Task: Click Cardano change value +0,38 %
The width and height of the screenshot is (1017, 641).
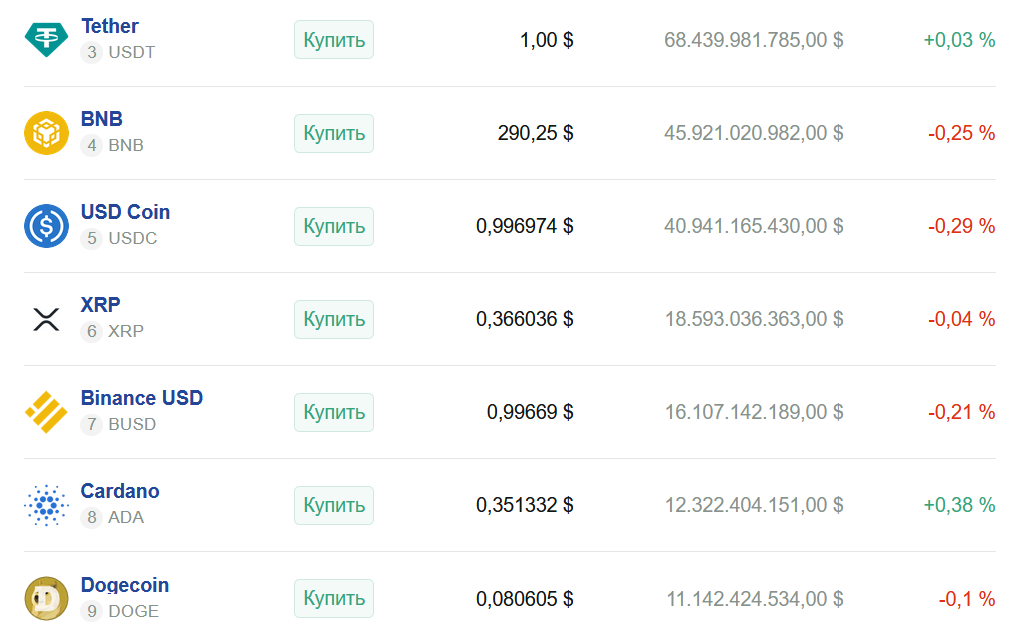Action: (959, 505)
